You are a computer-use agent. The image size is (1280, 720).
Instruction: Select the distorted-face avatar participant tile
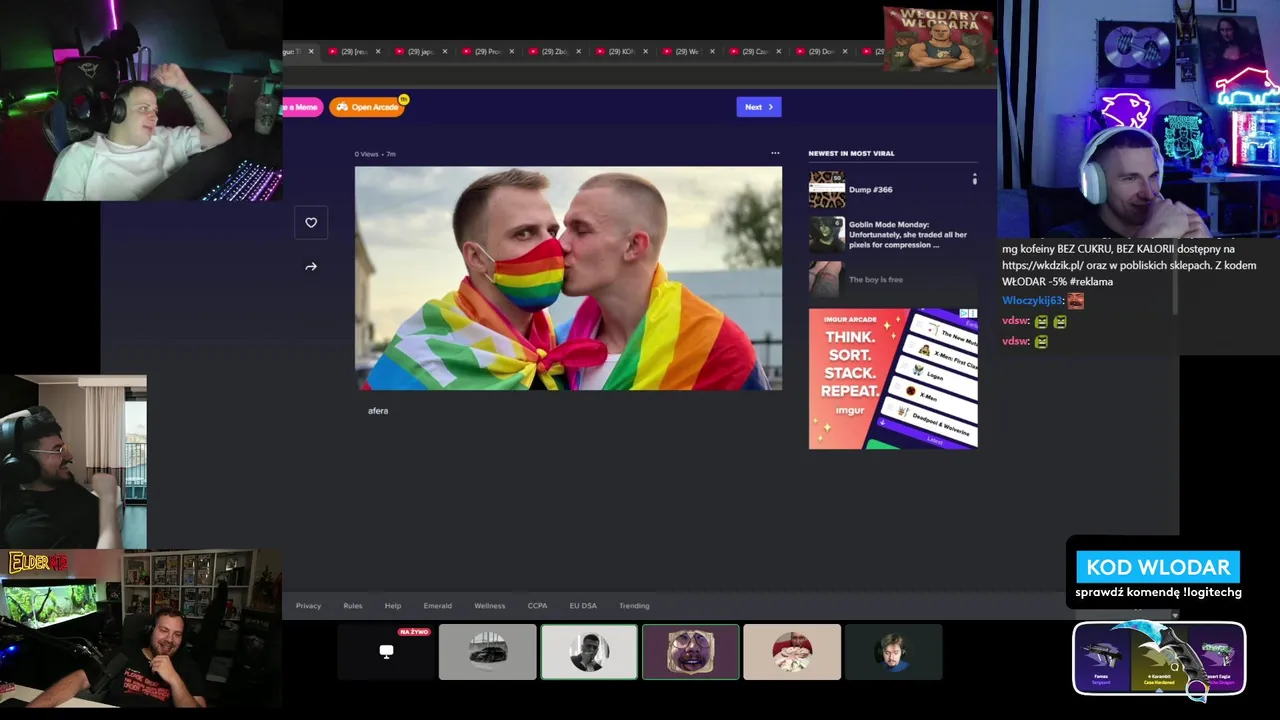click(x=691, y=652)
